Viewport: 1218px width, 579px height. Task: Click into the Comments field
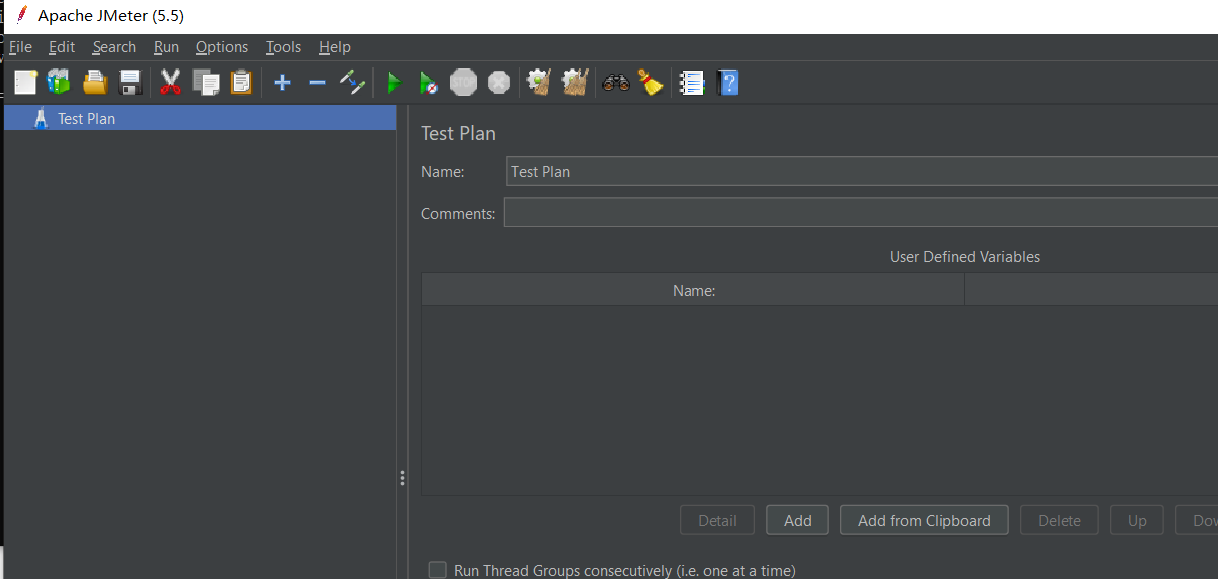coord(860,212)
